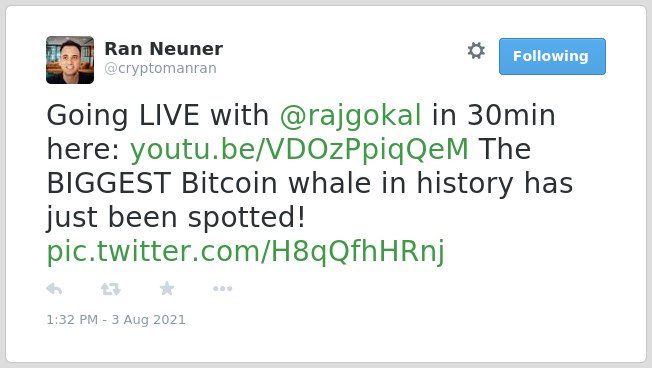The image size is (652, 368).
Task: Open Ran Neuner's profile picture
Action: point(70,60)
